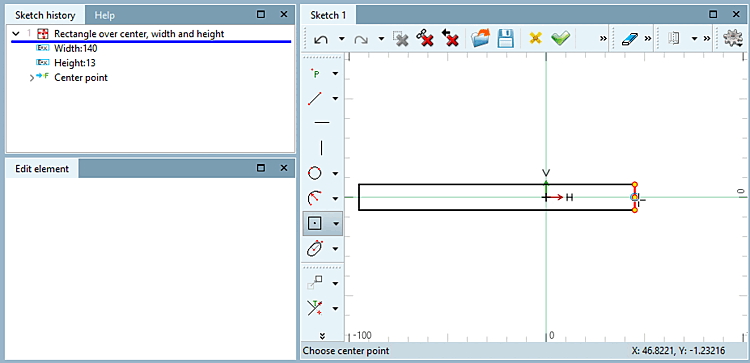Click the 'Choose center point' status text
This screenshot has height=363, width=750.
(x=346, y=351)
